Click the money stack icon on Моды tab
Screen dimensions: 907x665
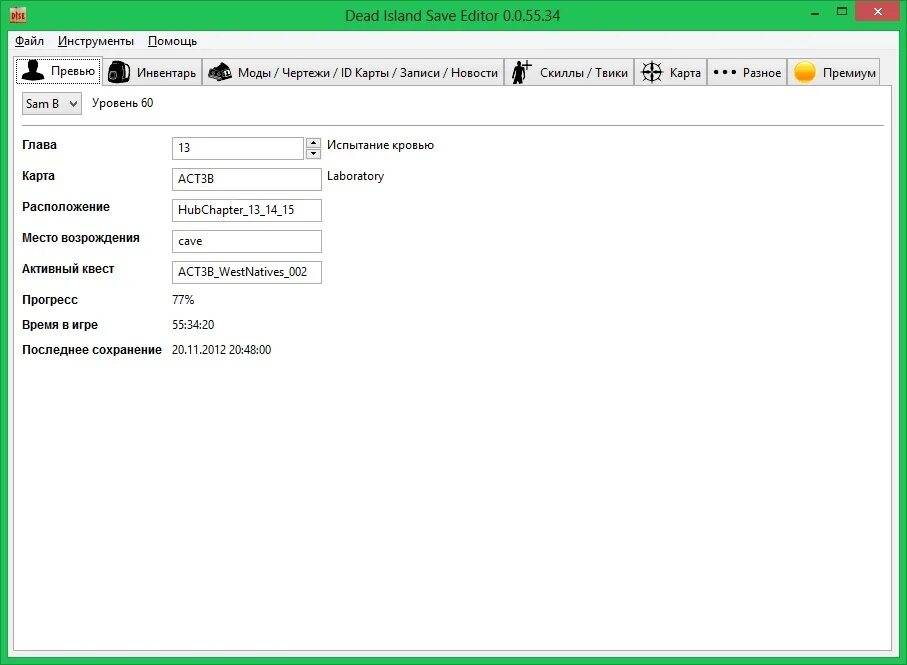pyautogui.click(x=220, y=72)
